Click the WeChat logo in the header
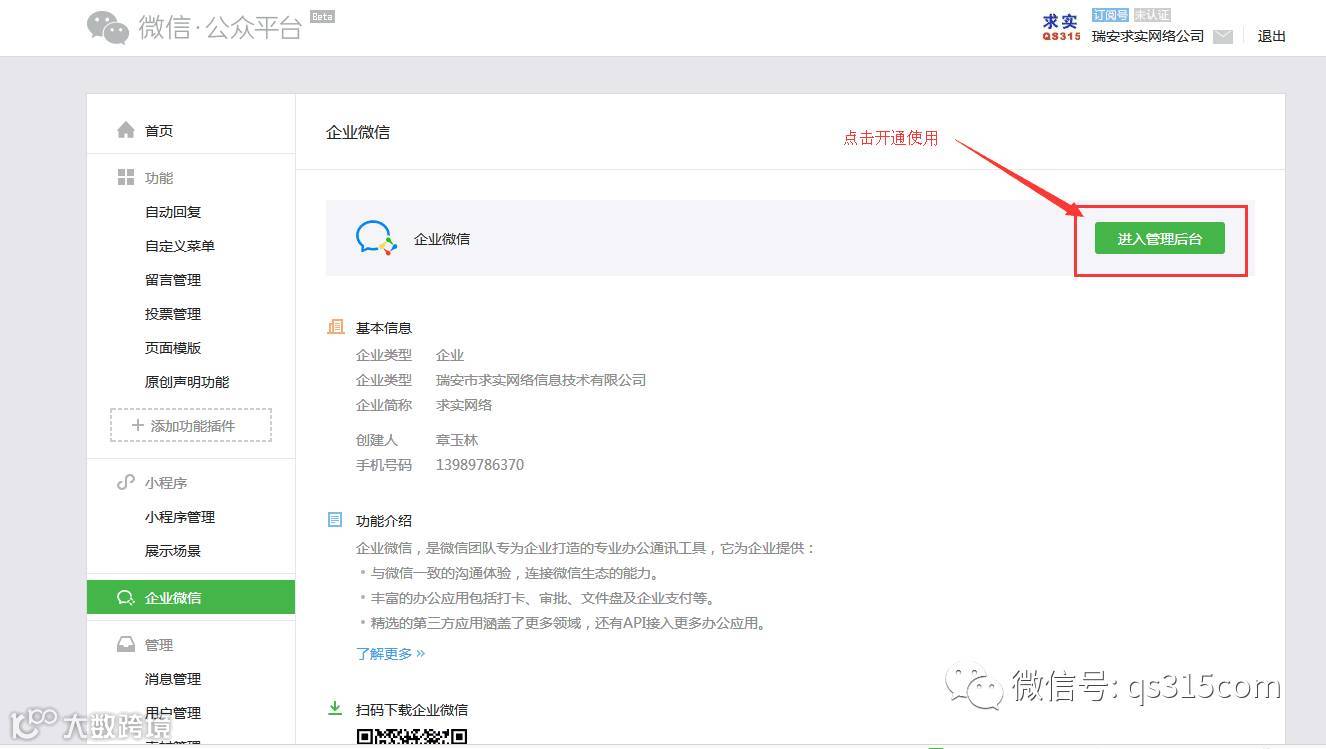The width and height of the screenshot is (1326, 749). (108, 27)
